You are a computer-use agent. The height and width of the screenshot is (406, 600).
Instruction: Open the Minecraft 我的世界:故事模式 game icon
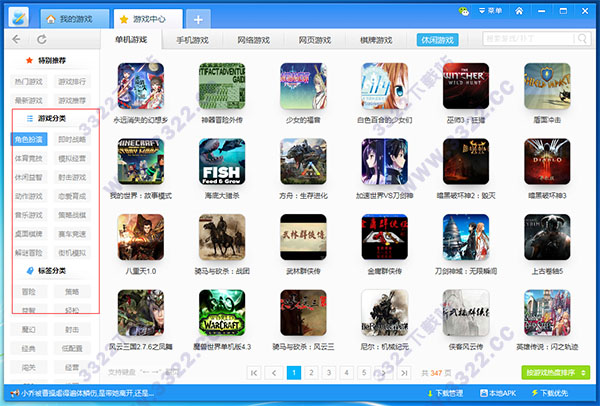pos(141,161)
